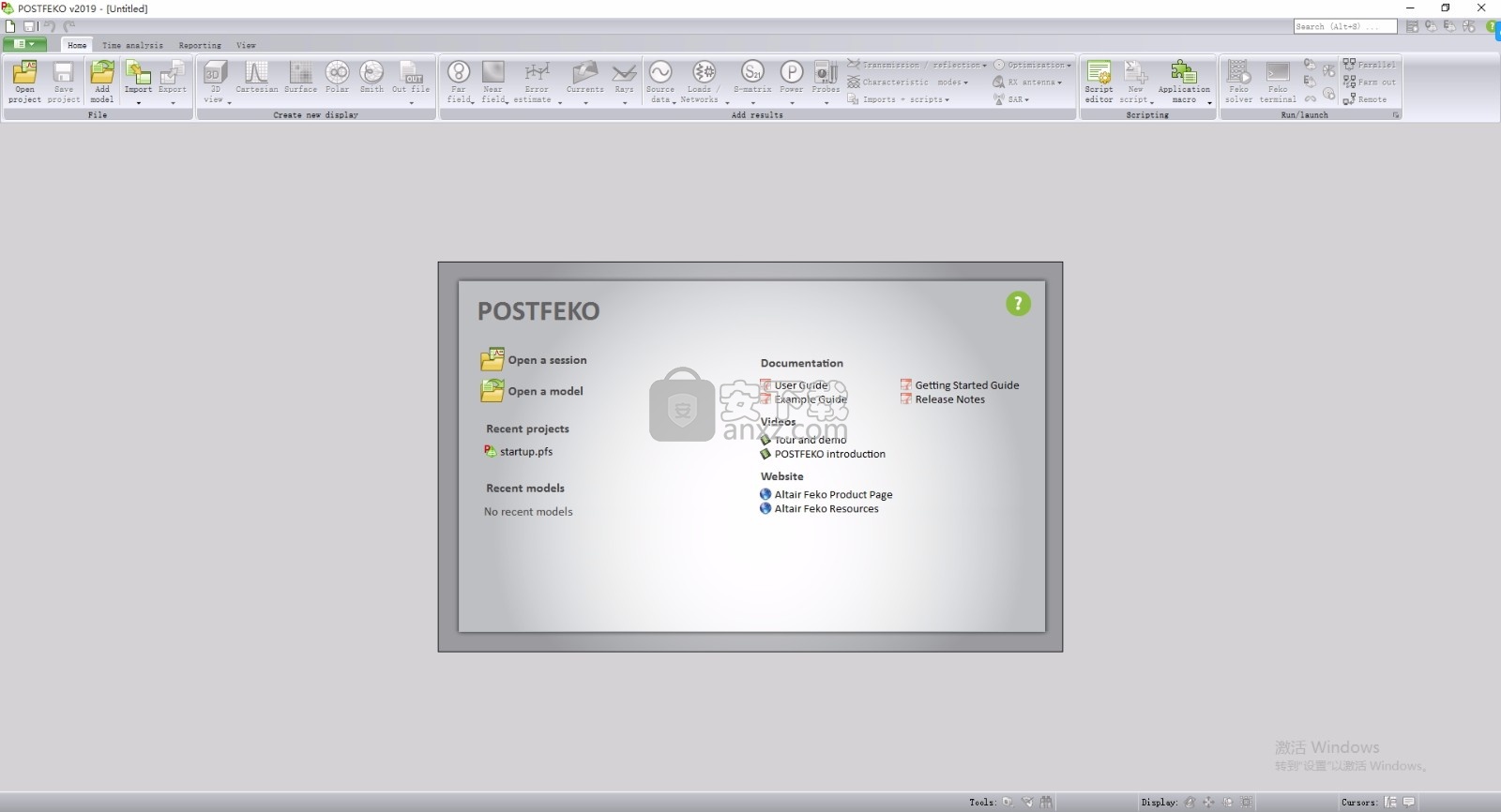The image size is (1501, 812).
Task: Add Near field results
Action: pos(493,83)
